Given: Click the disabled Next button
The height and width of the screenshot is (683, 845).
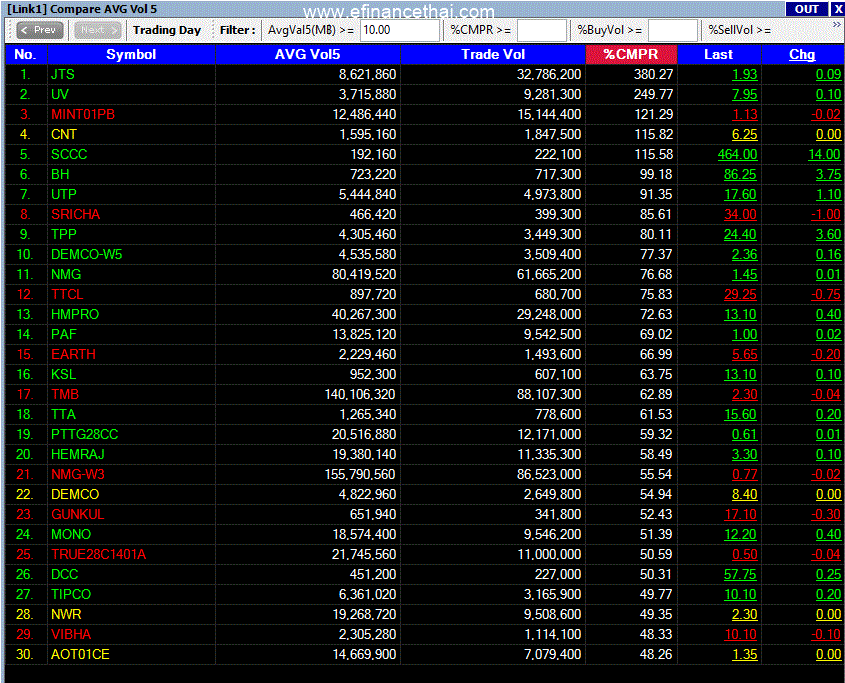Looking at the screenshot, I should (x=98, y=30).
